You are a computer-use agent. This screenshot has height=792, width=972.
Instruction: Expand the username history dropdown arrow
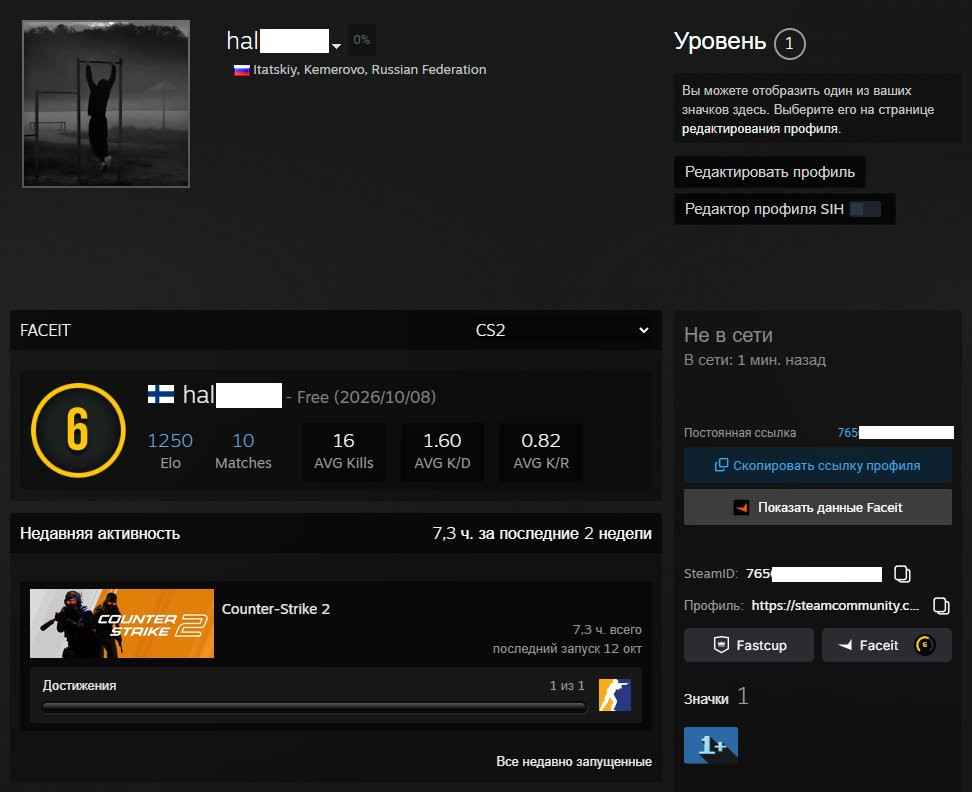[336, 46]
